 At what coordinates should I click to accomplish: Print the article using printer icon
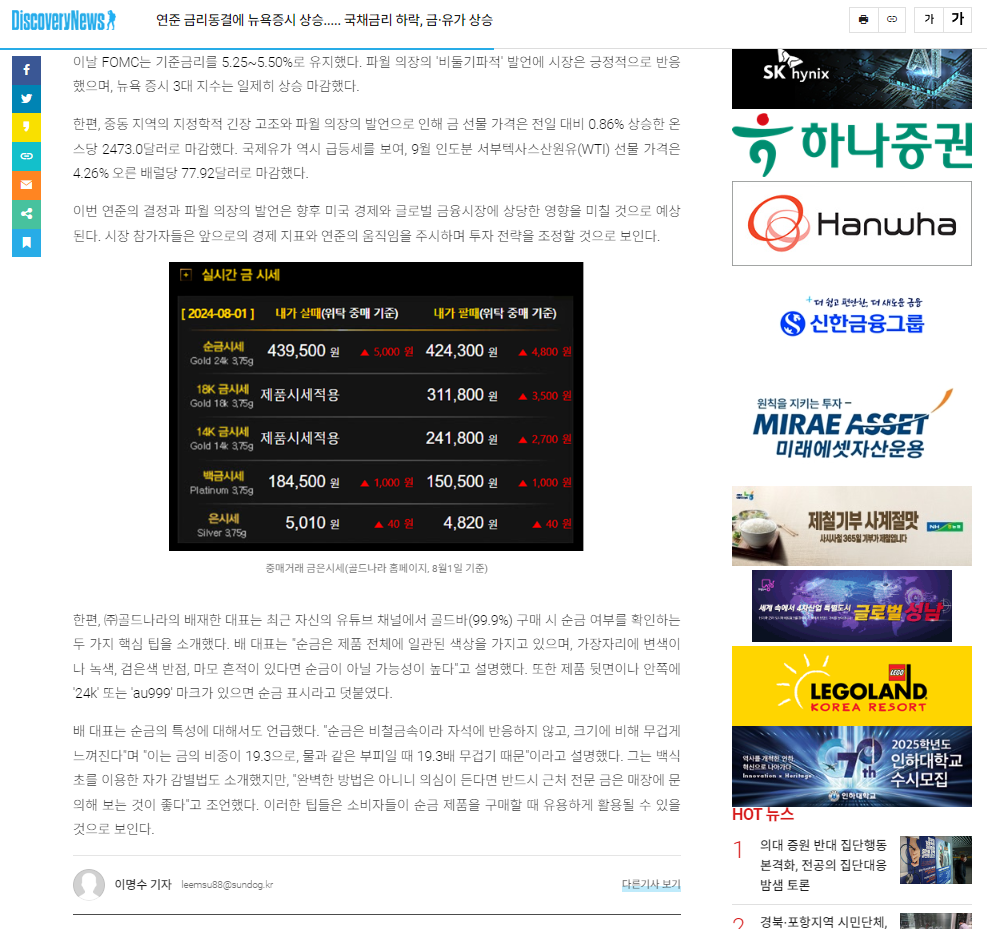(863, 19)
